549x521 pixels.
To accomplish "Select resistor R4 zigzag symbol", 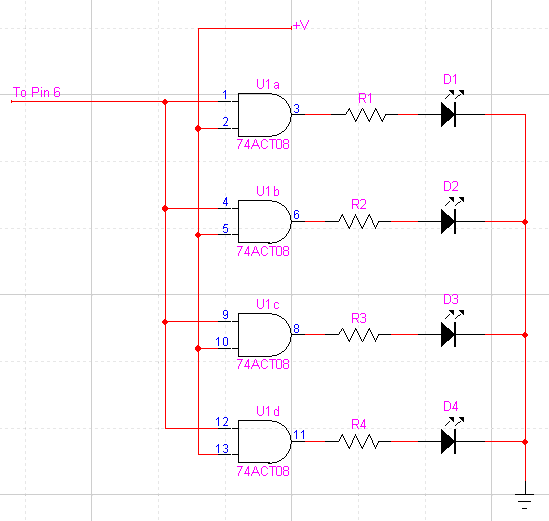I will tap(359, 441).
